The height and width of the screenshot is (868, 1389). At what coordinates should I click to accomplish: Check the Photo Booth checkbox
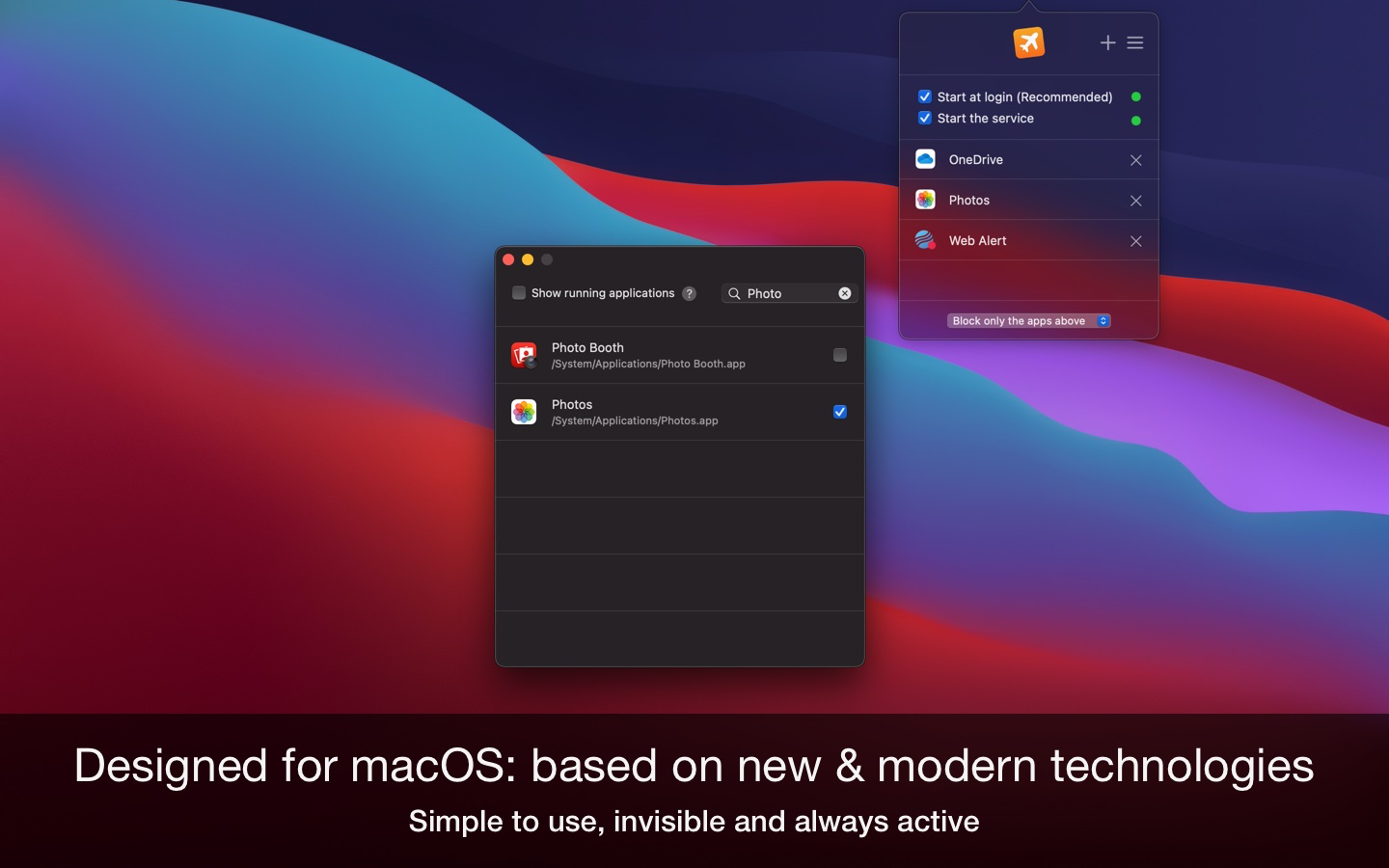click(x=840, y=355)
